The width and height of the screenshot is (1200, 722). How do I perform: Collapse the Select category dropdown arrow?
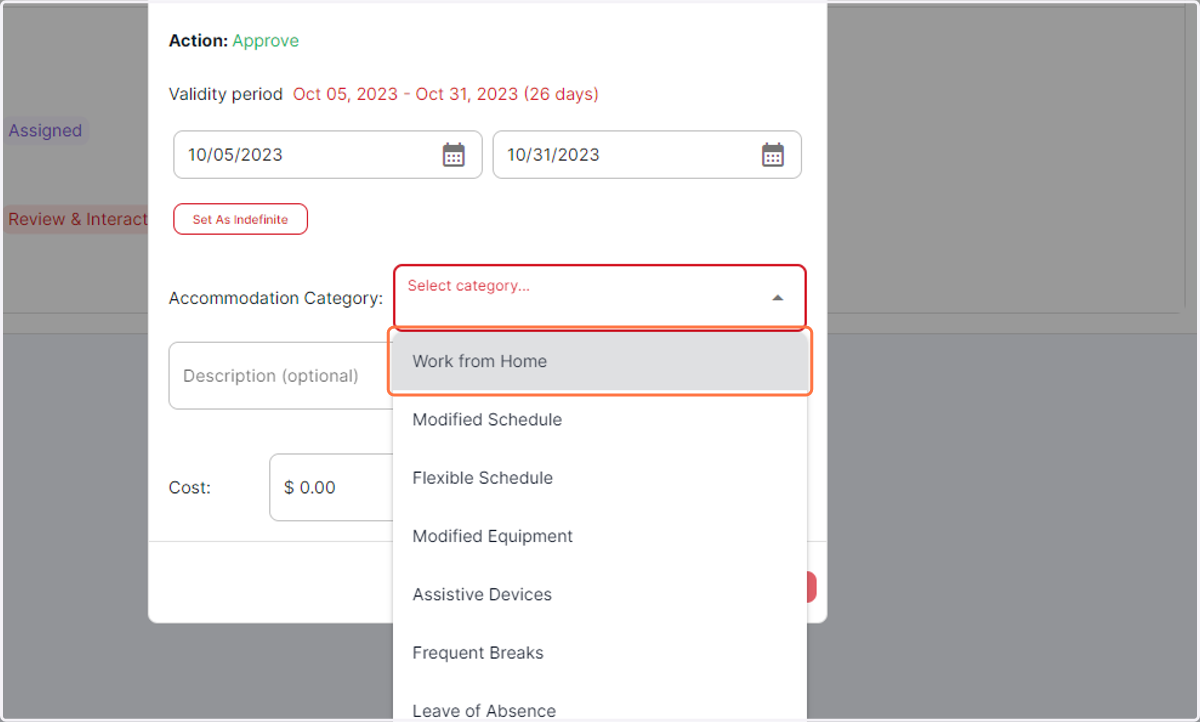click(777, 298)
